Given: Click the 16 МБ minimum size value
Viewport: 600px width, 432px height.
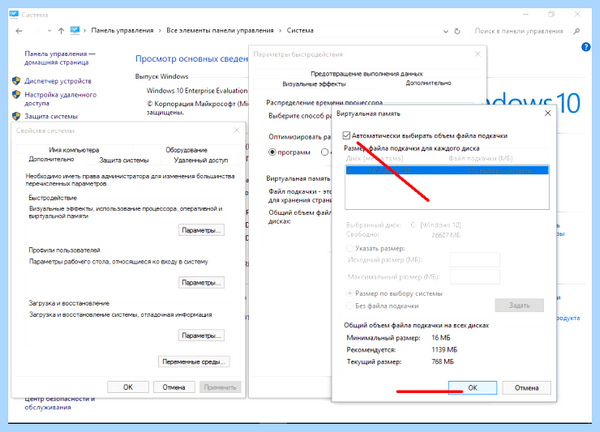Looking at the screenshot, I should (x=441, y=338).
